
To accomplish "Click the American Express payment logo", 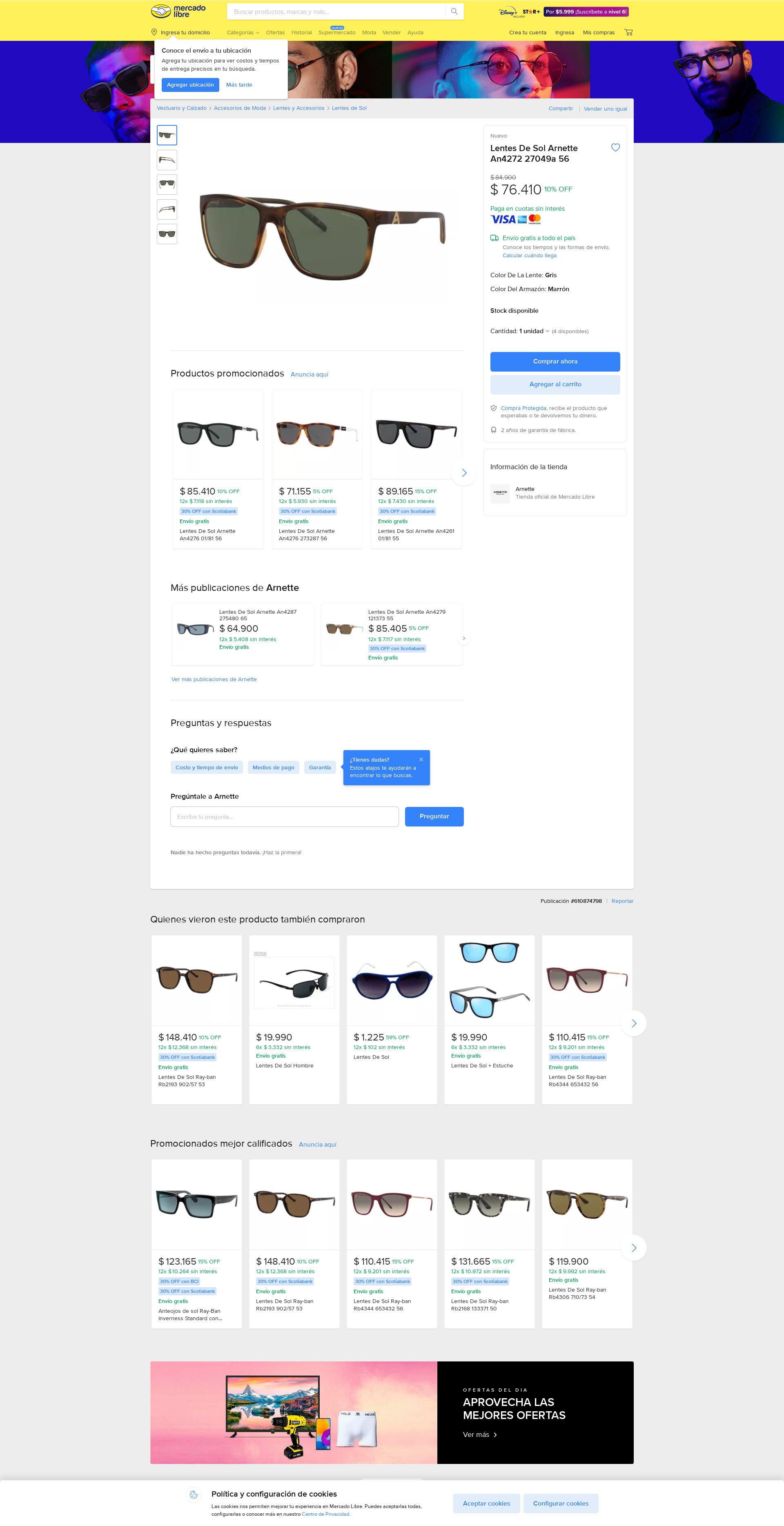I will (x=522, y=219).
